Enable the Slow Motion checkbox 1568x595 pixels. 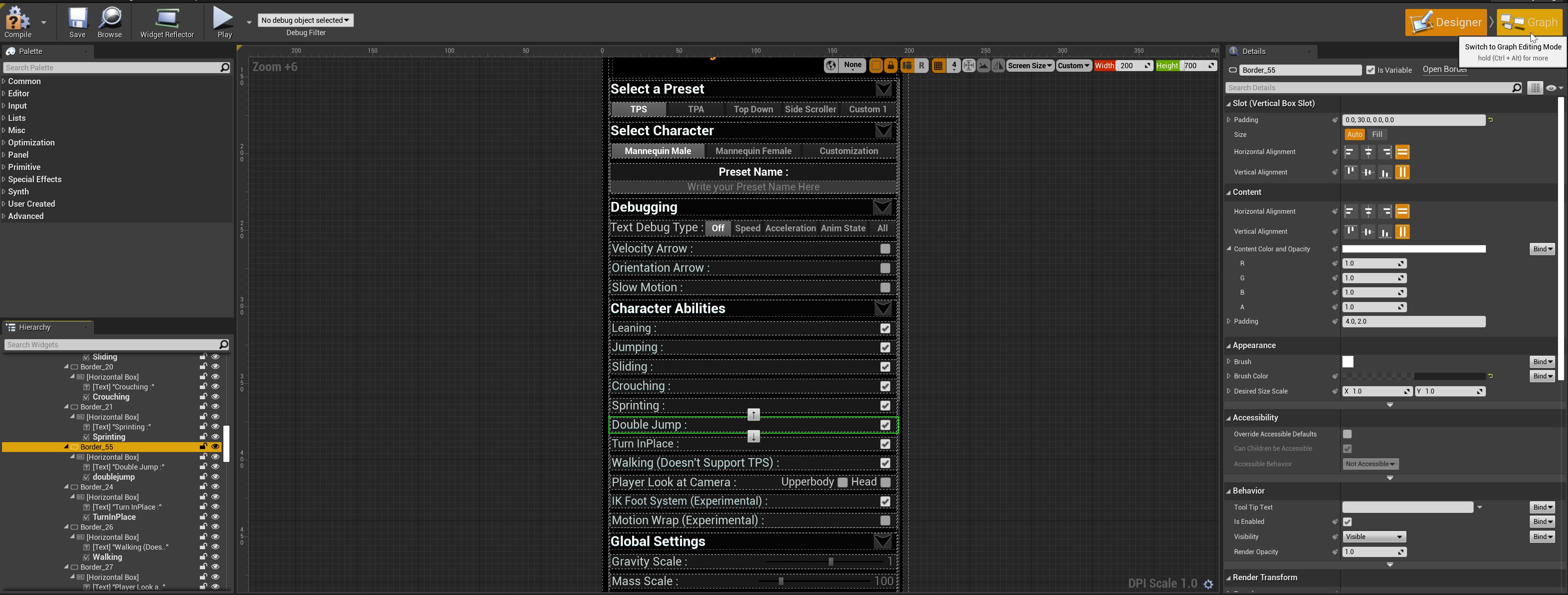click(x=885, y=287)
